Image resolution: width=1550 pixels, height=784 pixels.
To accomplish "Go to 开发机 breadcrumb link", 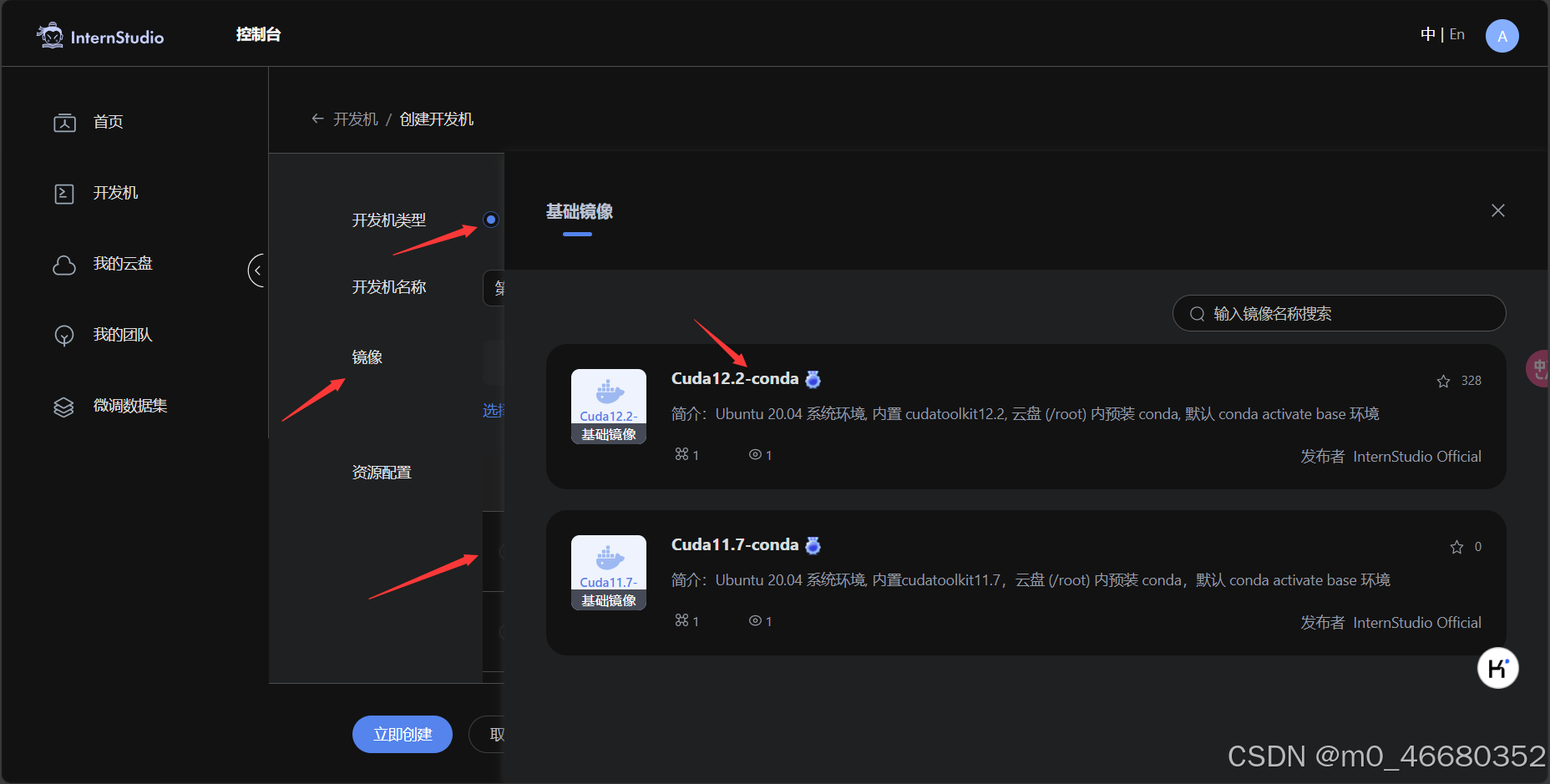I will click(356, 119).
